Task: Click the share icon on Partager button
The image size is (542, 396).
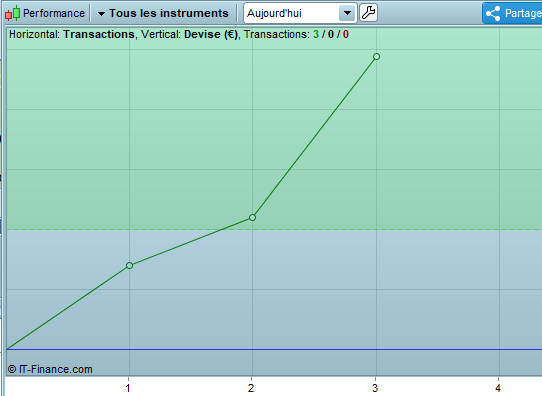Action: (x=493, y=13)
